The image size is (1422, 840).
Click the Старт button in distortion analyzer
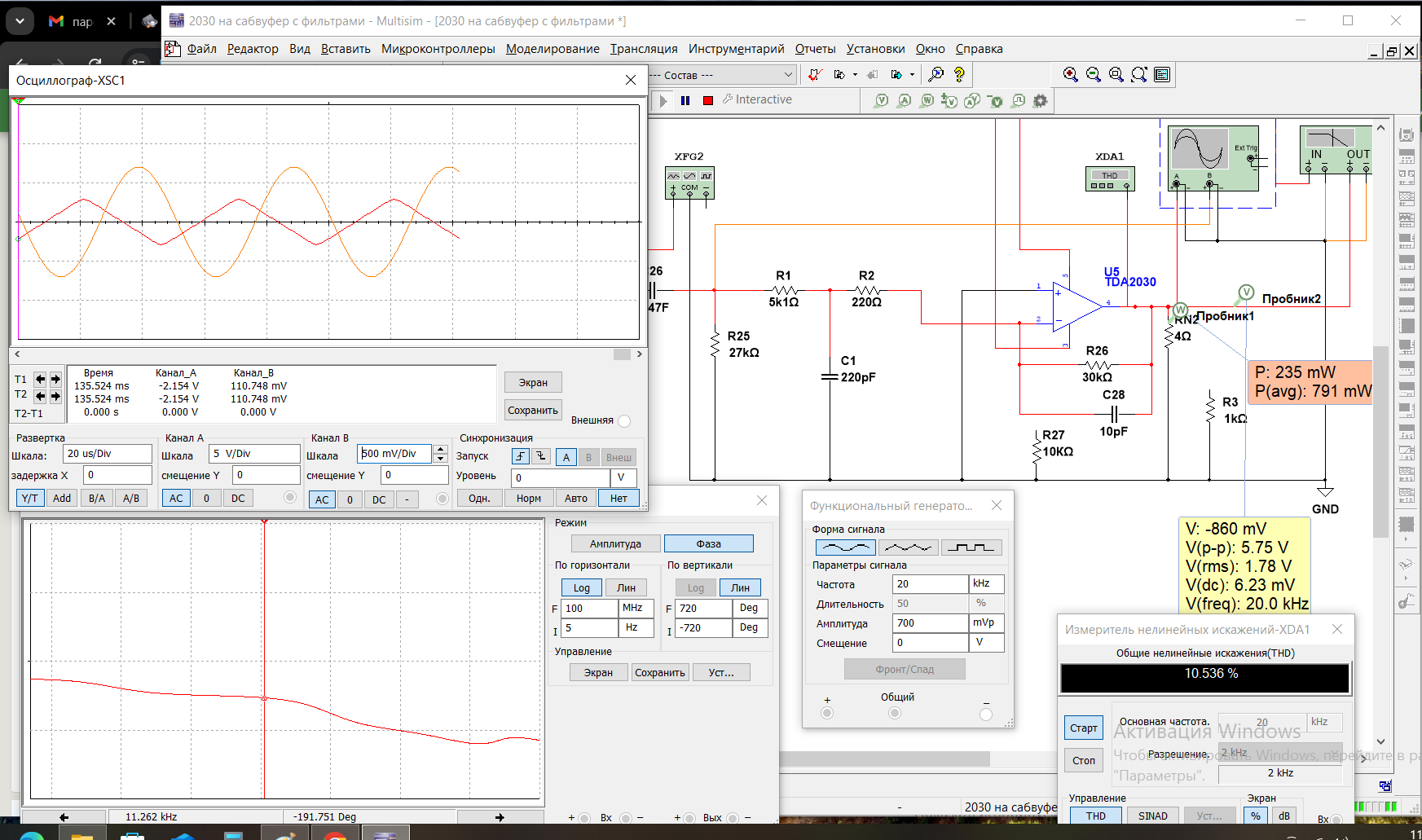click(x=1083, y=728)
